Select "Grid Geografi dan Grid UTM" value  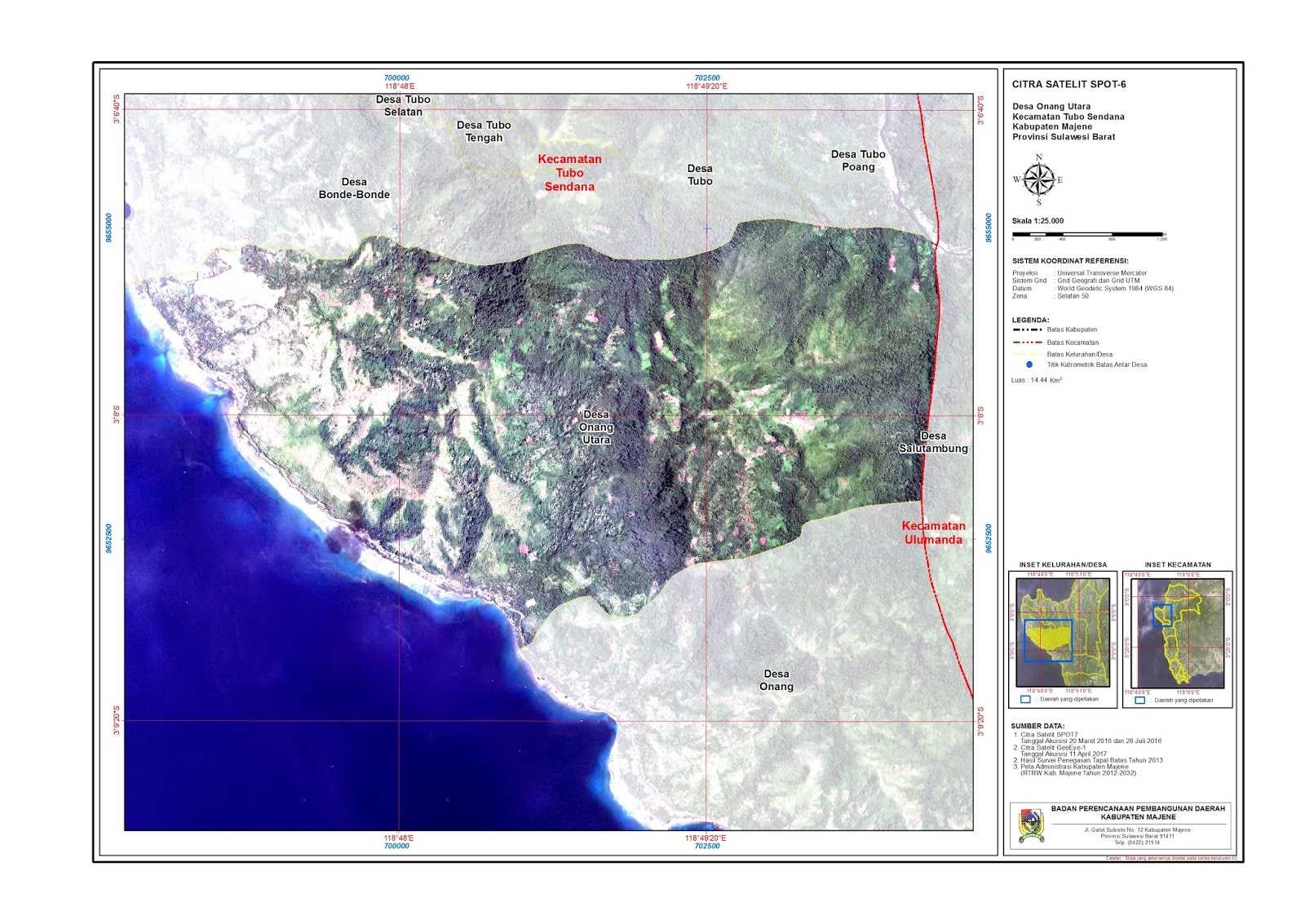point(1099,281)
